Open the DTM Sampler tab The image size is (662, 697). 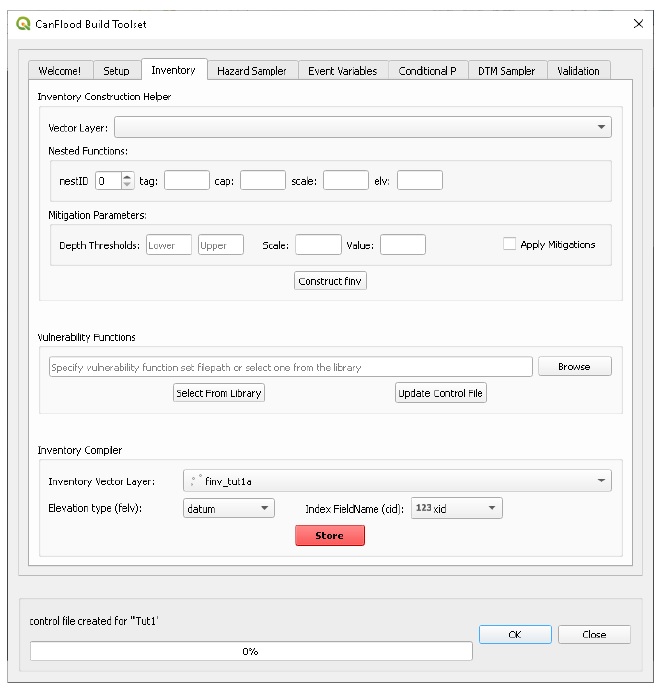507,71
